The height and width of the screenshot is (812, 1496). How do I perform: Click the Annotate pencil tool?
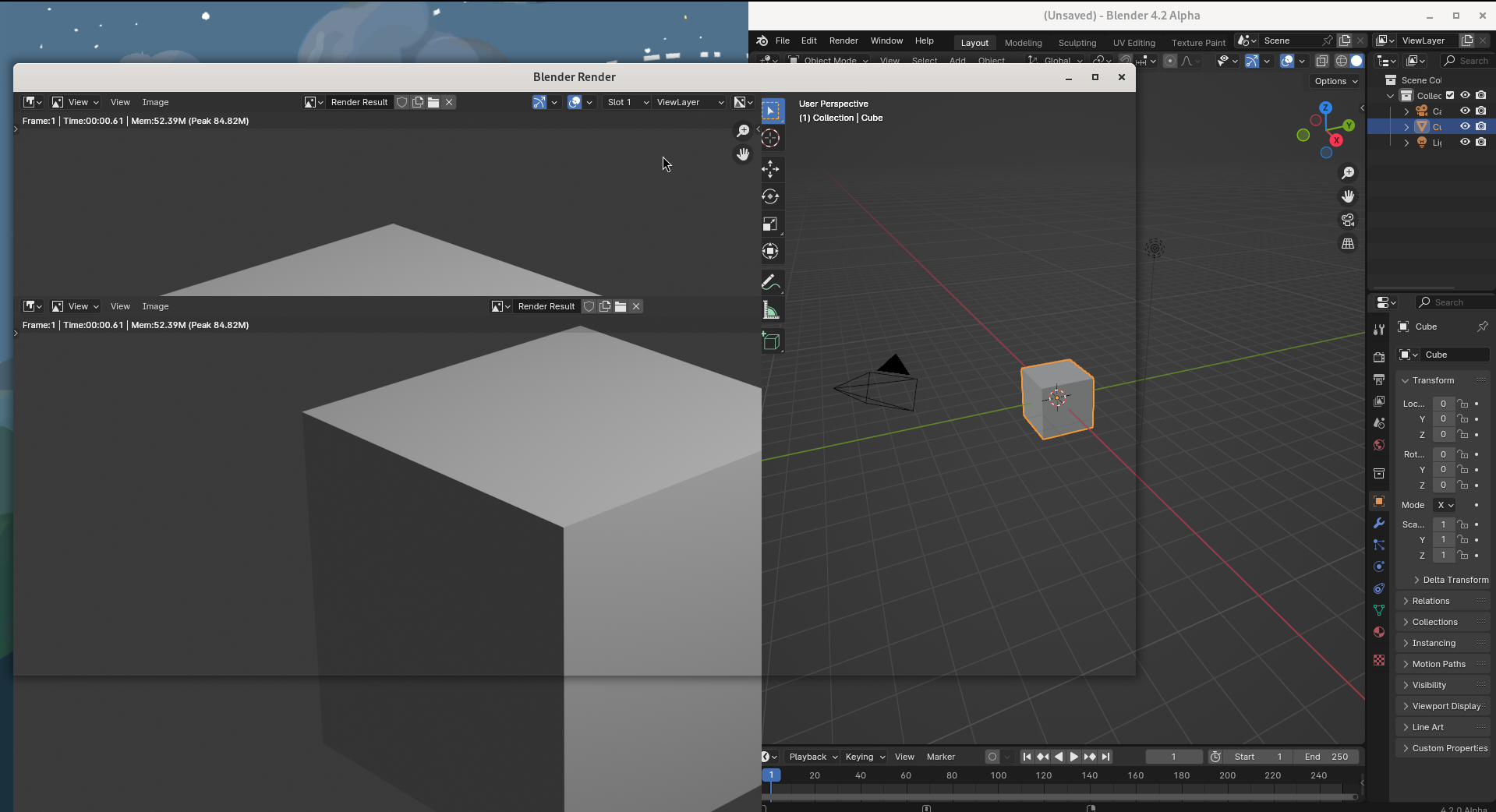[770, 283]
